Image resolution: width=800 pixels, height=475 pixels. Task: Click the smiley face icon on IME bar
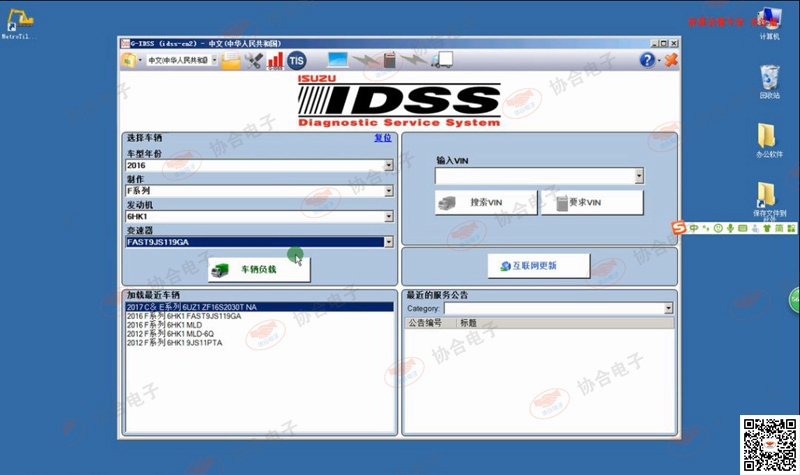[718, 228]
